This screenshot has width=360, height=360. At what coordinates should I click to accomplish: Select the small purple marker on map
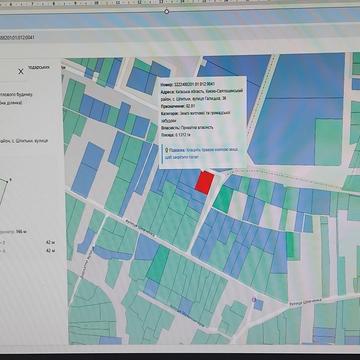[x=254, y=300]
